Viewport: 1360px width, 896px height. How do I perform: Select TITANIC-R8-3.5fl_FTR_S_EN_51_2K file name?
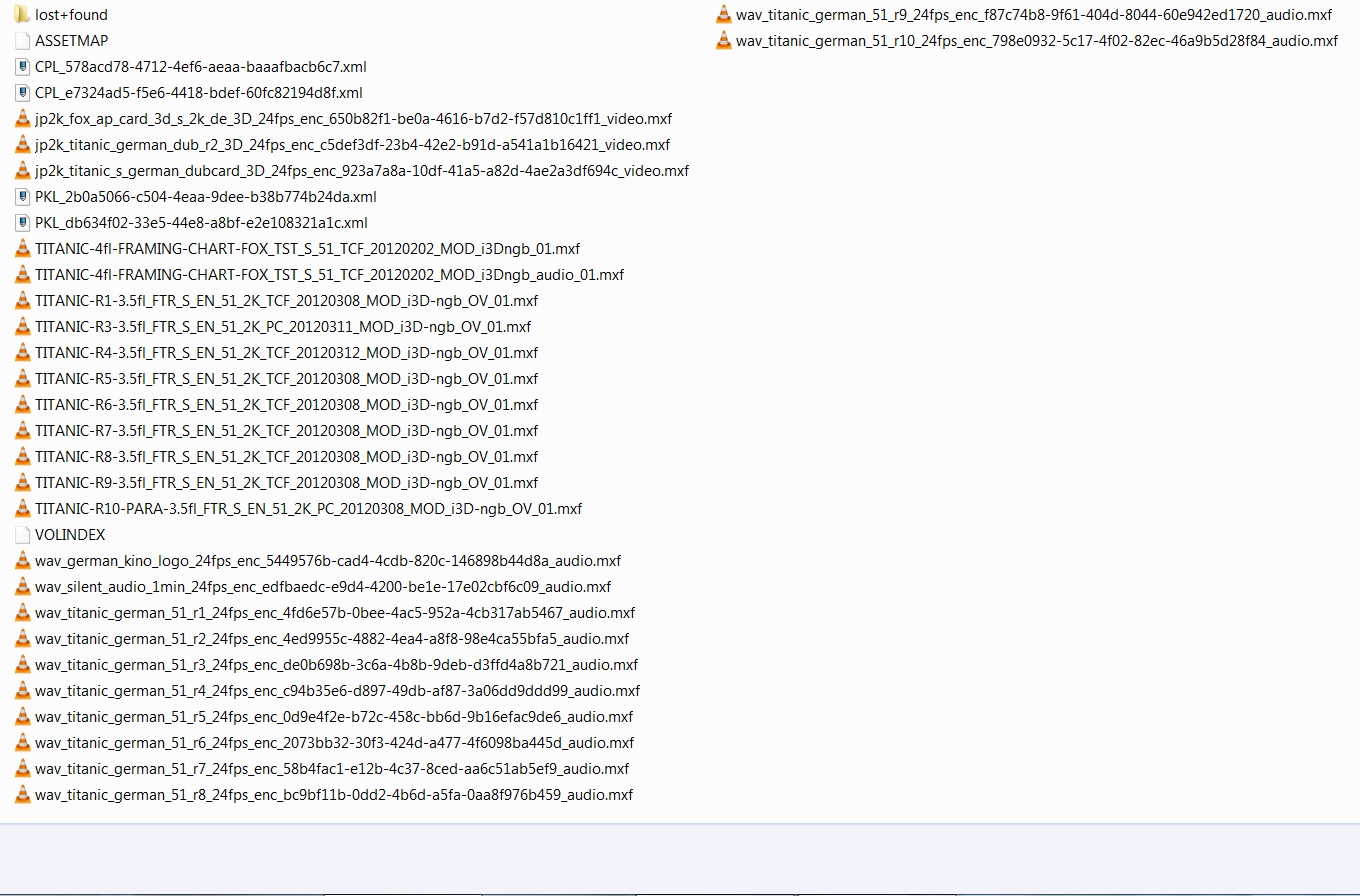(x=286, y=457)
